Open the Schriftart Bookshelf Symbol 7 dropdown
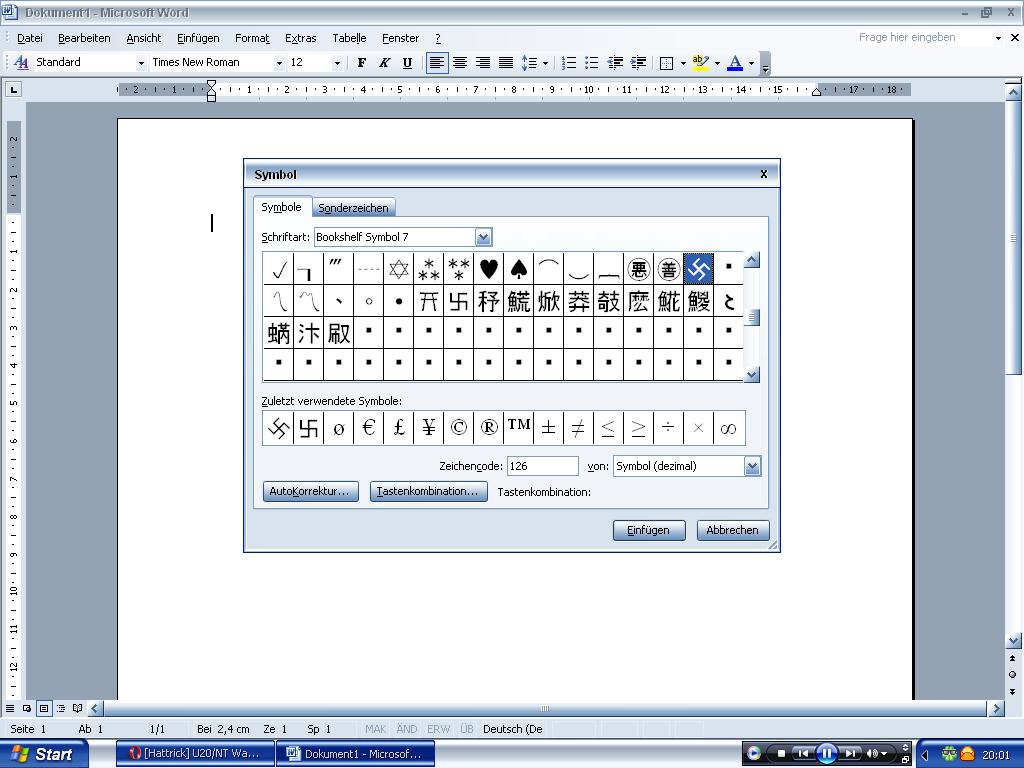 (483, 237)
